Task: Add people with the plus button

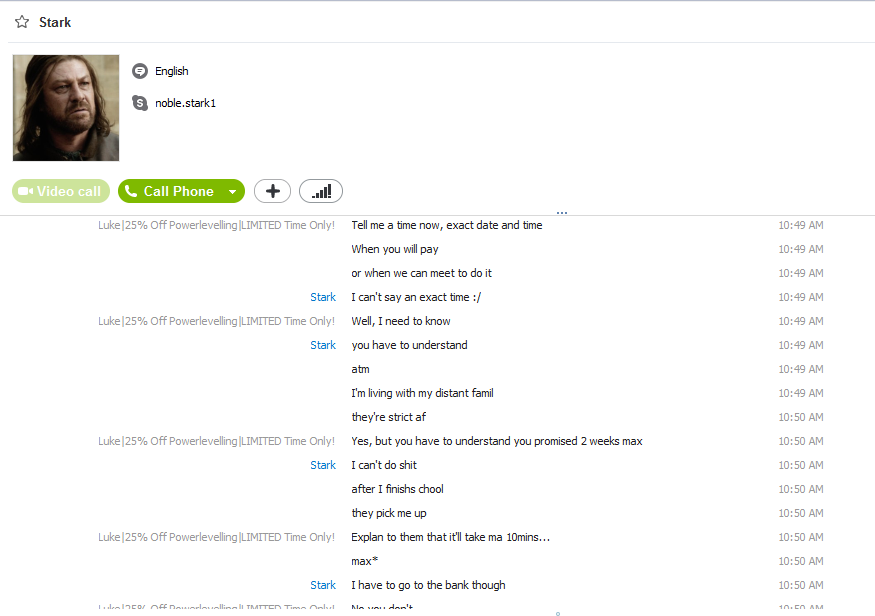Action: pos(272,191)
